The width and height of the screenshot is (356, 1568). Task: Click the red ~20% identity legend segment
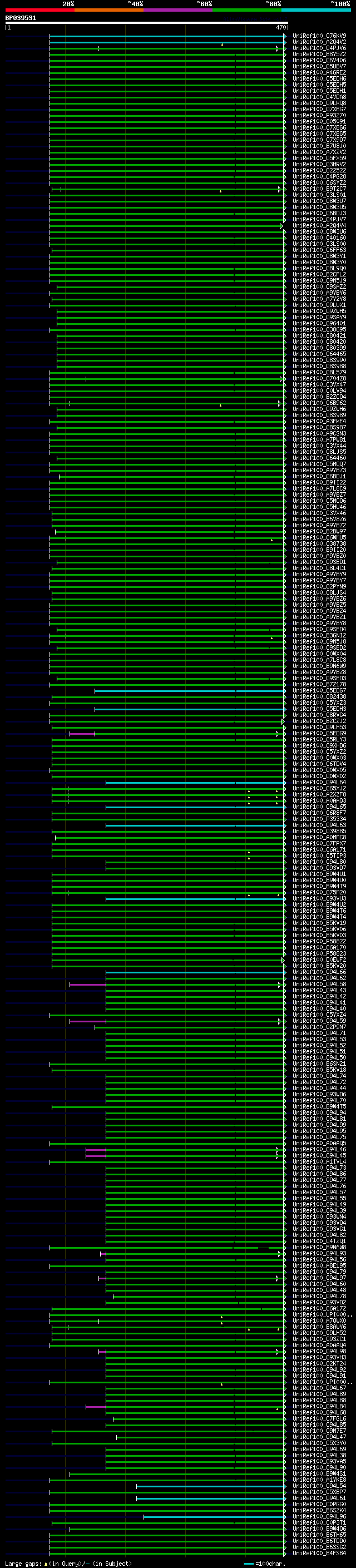pos(39,10)
